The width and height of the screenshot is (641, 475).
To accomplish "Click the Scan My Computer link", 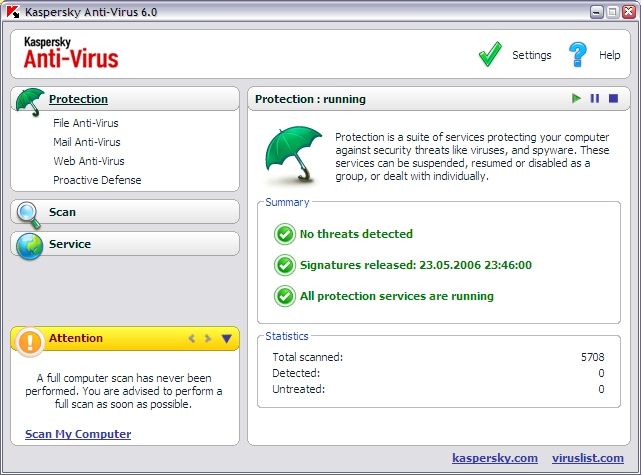I will tap(78, 434).
